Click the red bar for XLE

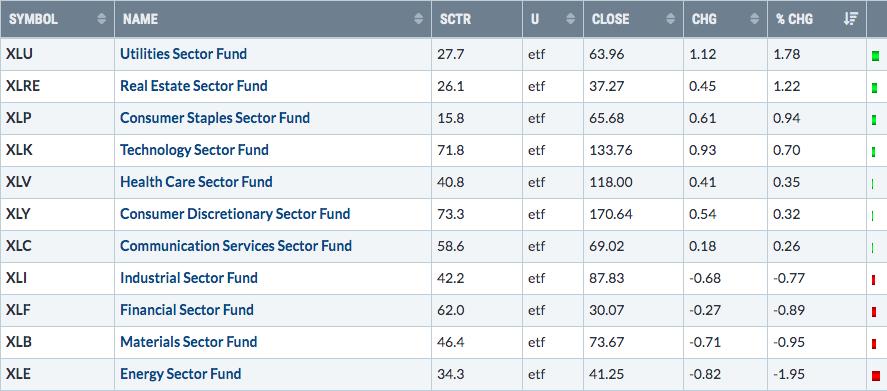(876, 375)
